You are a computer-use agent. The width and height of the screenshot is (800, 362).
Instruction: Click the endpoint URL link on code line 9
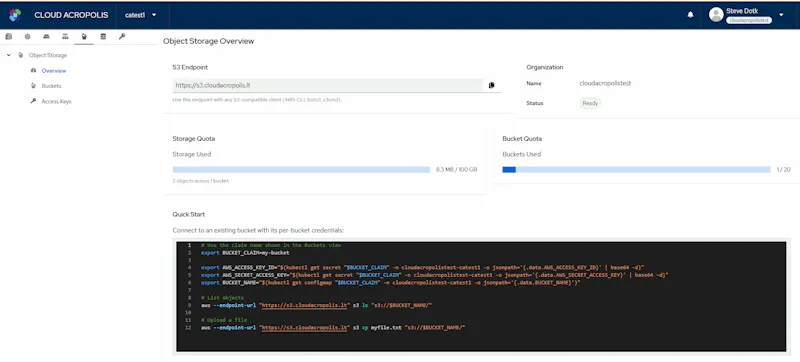pyautogui.click(x=305, y=305)
